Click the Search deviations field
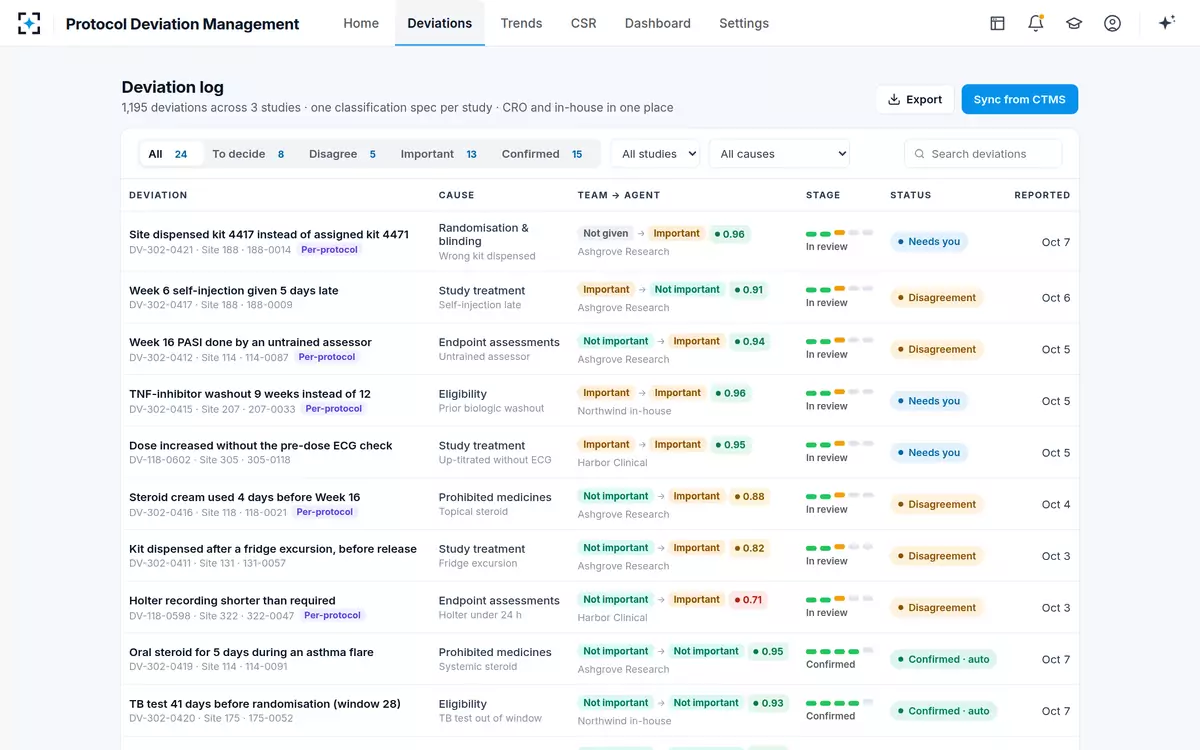 pos(983,154)
